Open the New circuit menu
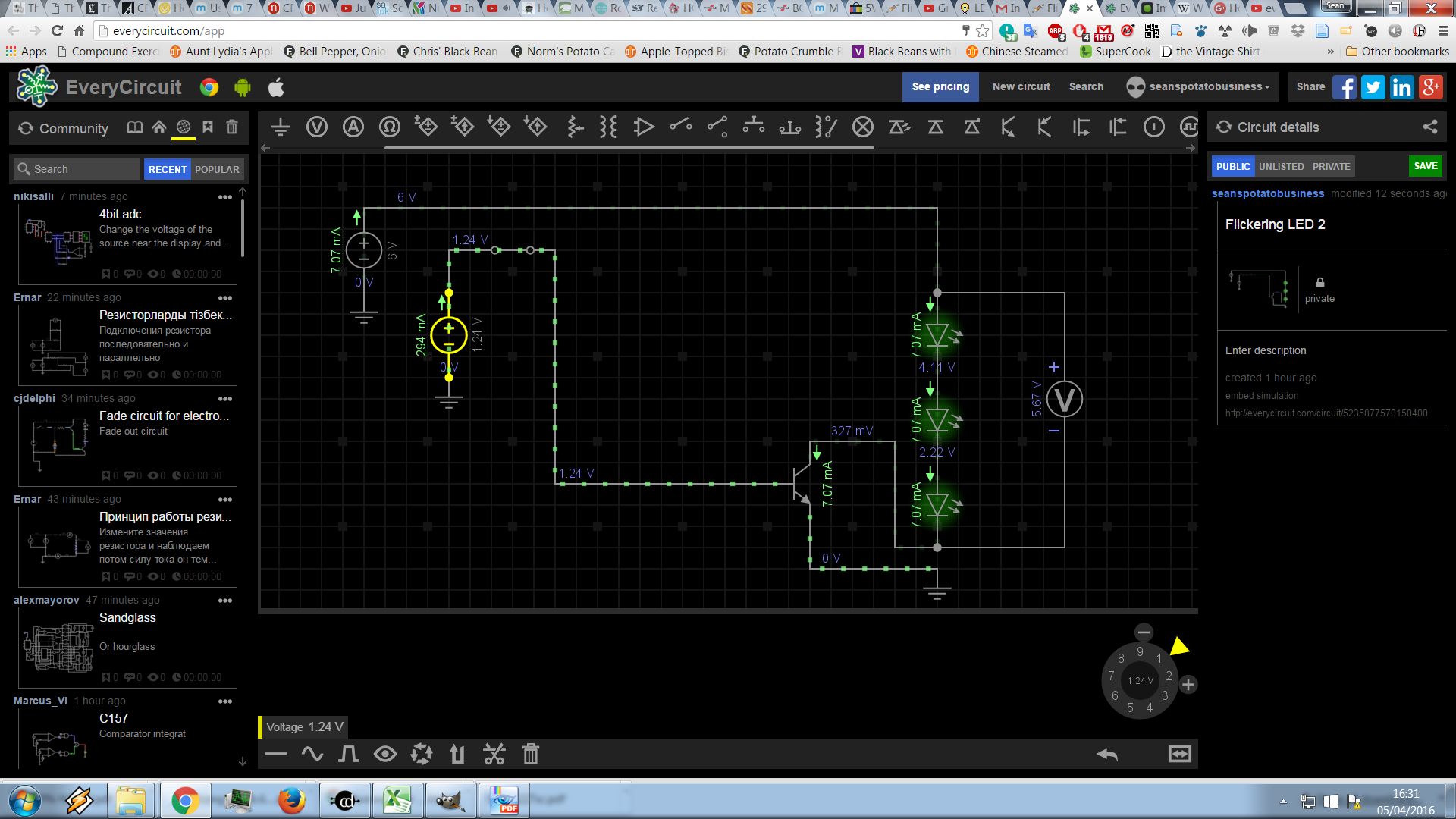The image size is (1456, 819). tap(1021, 87)
